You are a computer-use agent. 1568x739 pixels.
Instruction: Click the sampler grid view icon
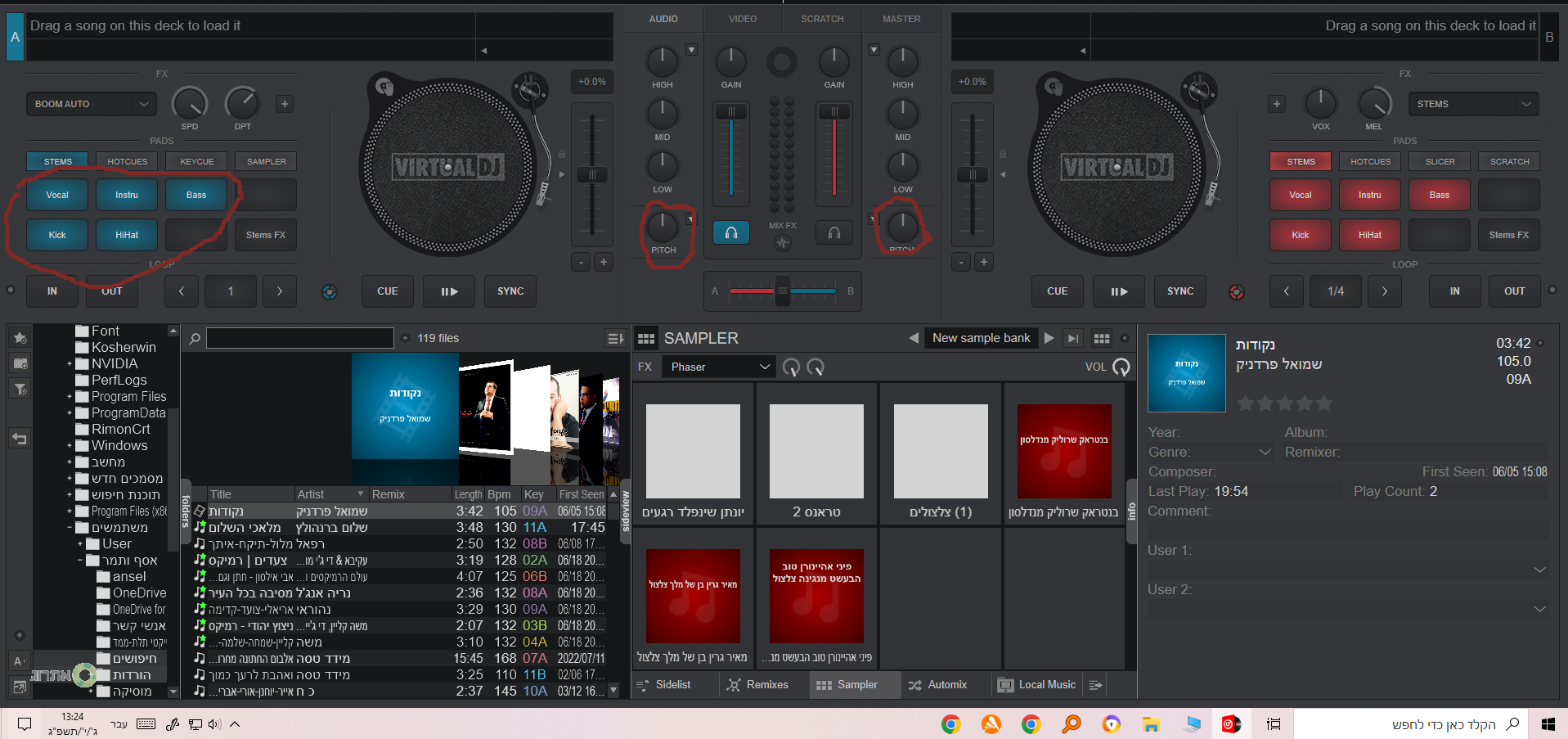1102,338
